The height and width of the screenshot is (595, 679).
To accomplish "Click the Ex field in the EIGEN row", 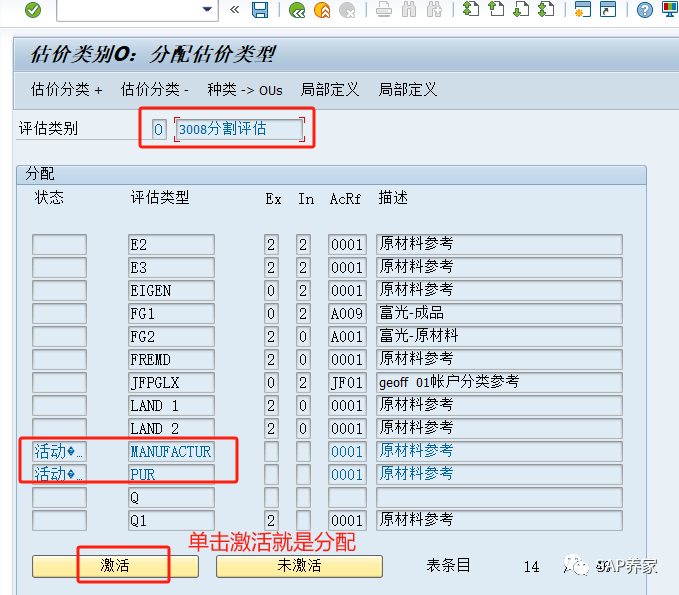I will [x=271, y=291].
